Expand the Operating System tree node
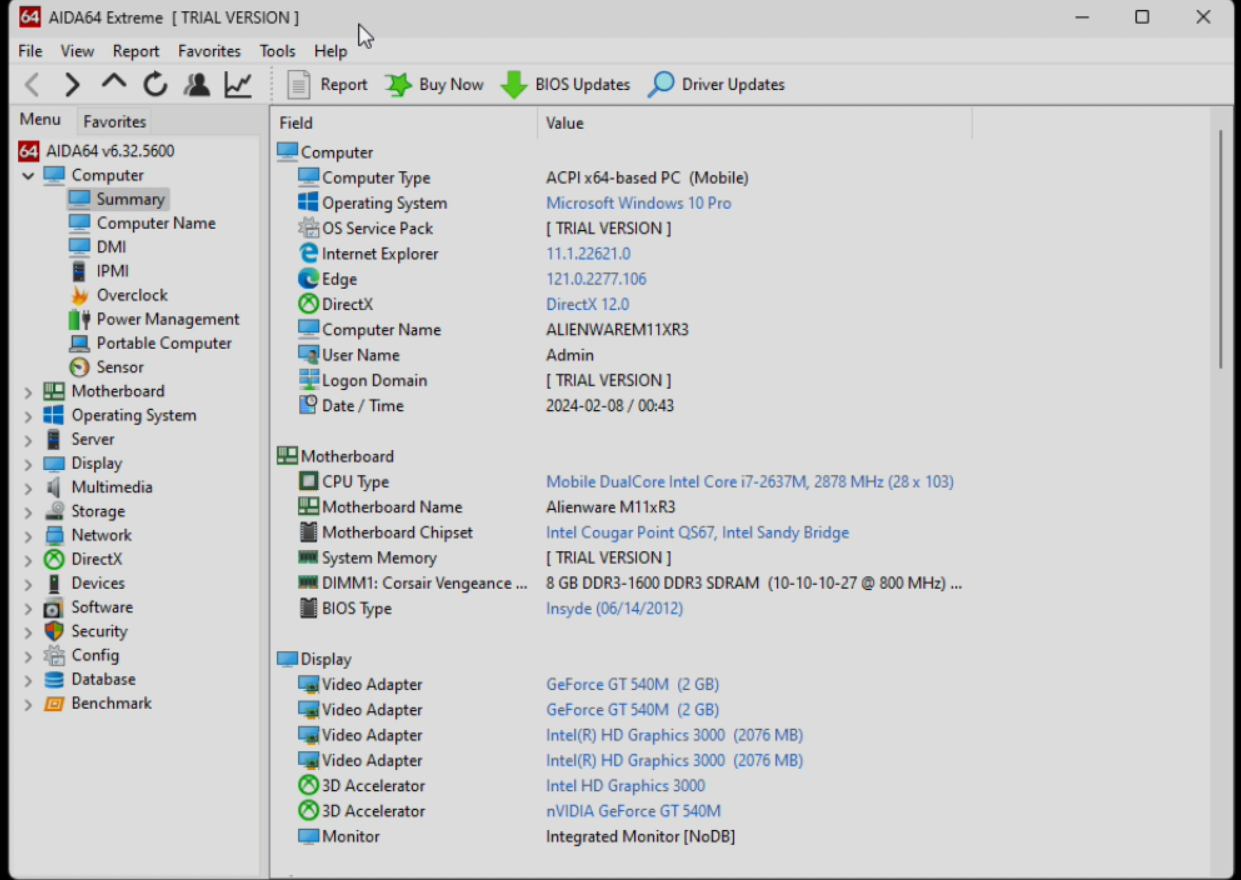 28,416
